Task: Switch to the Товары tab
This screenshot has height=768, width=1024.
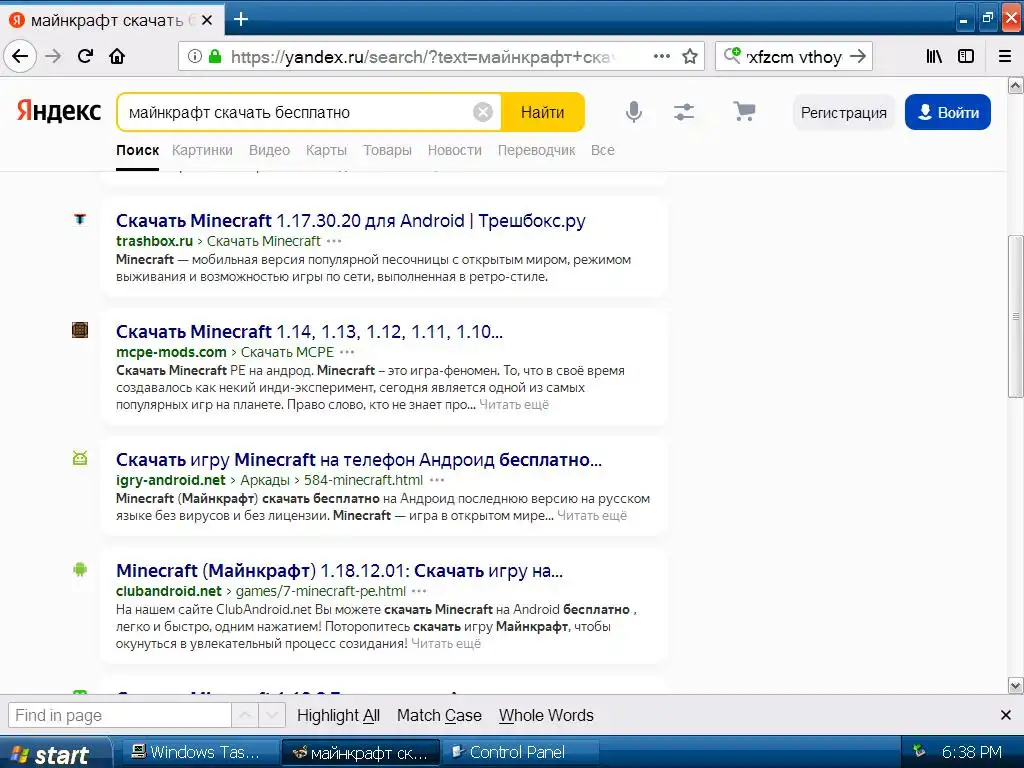Action: coord(387,150)
